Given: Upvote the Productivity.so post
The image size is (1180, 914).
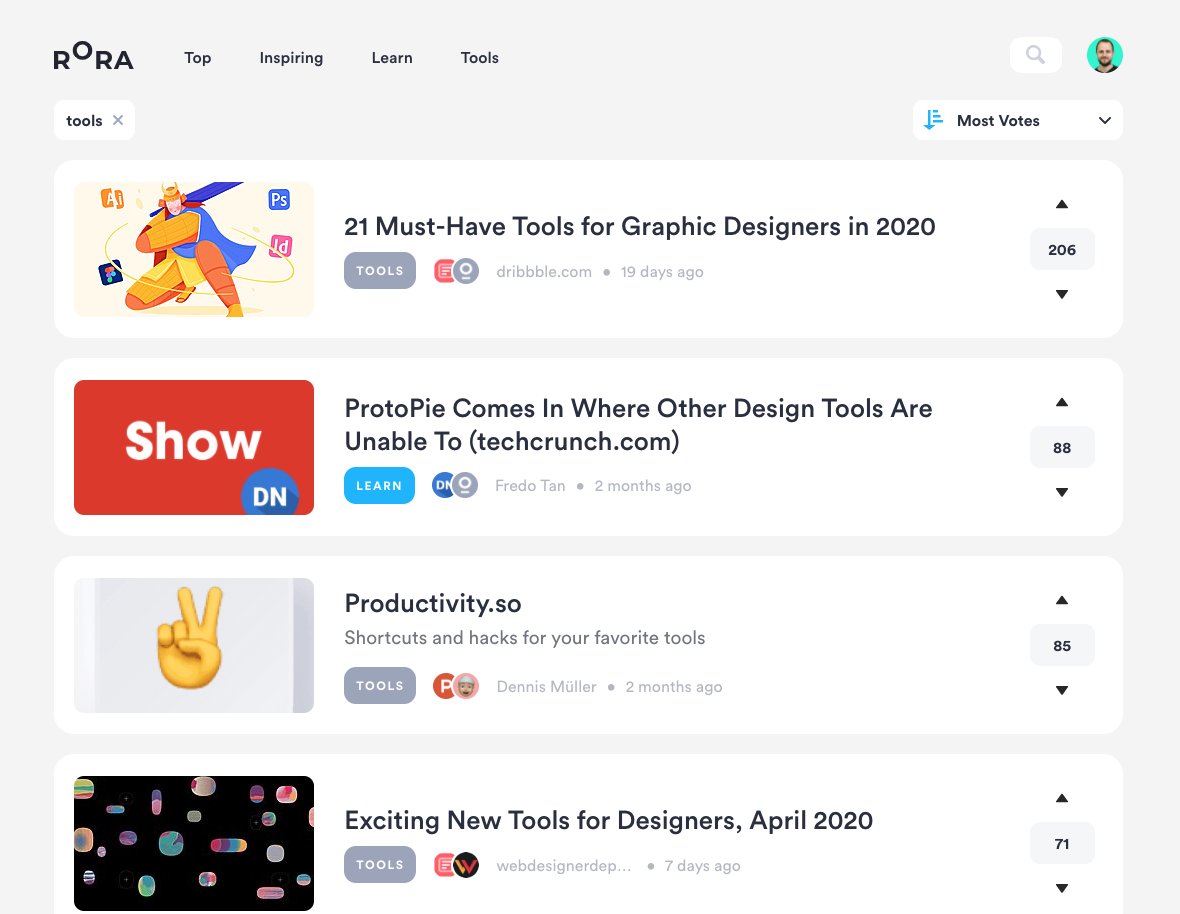Looking at the screenshot, I should (1061, 600).
